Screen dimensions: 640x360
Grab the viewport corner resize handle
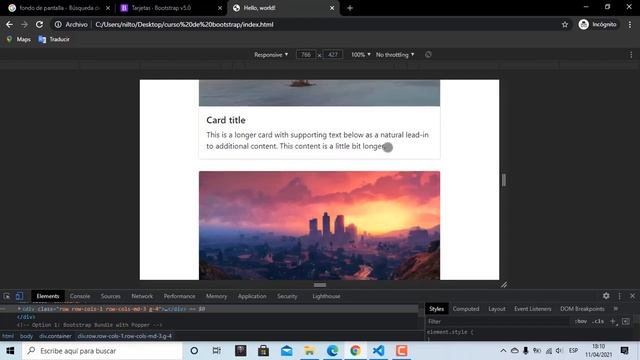point(504,284)
